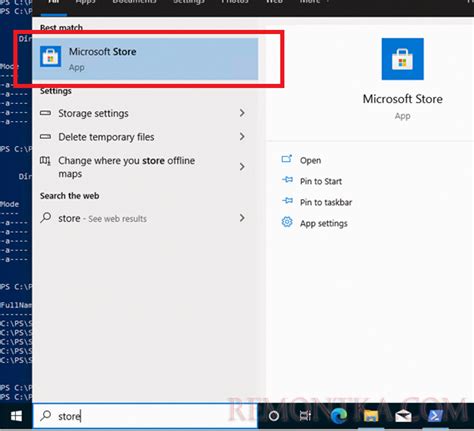Click the Open action icon
The image size is (474, 431).
[287, 159]
